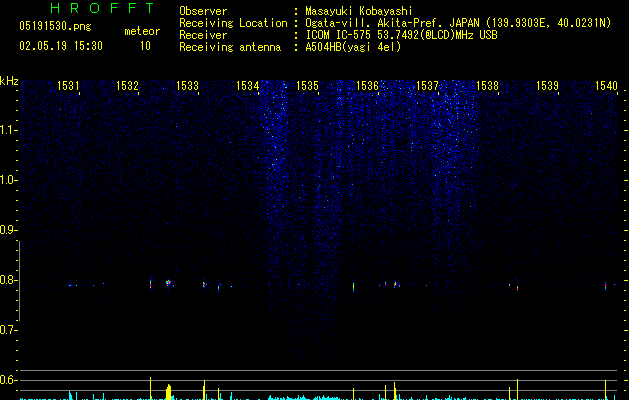The width and height of the screenshot is (629, 400).
Task: Click the 1532 time marker
Action: (x=127, y=85)
